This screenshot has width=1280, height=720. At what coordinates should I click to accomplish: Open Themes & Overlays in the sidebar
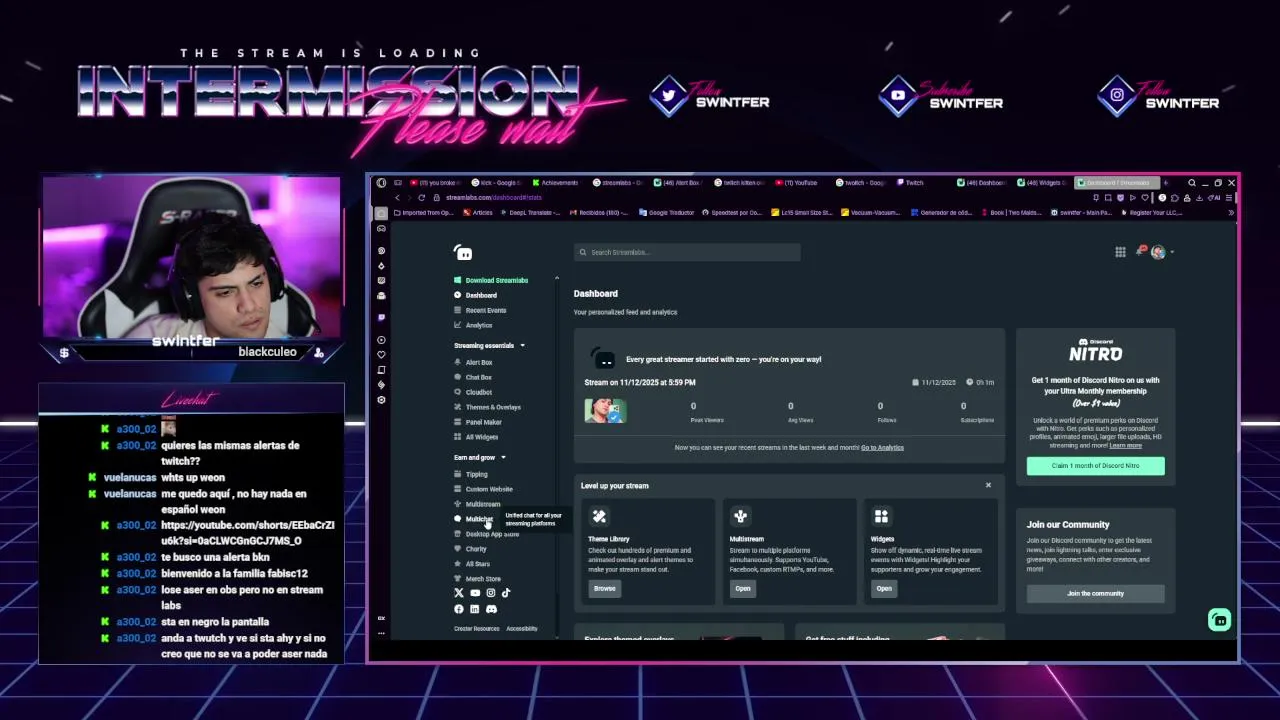click(487, 407)
